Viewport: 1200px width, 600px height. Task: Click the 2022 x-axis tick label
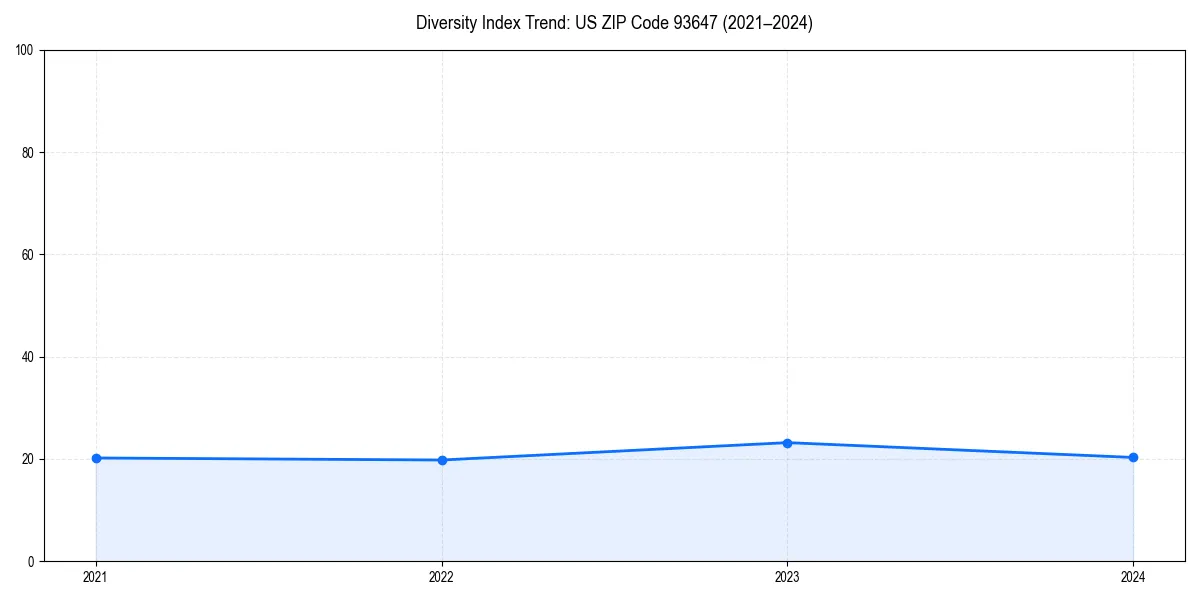442,576
